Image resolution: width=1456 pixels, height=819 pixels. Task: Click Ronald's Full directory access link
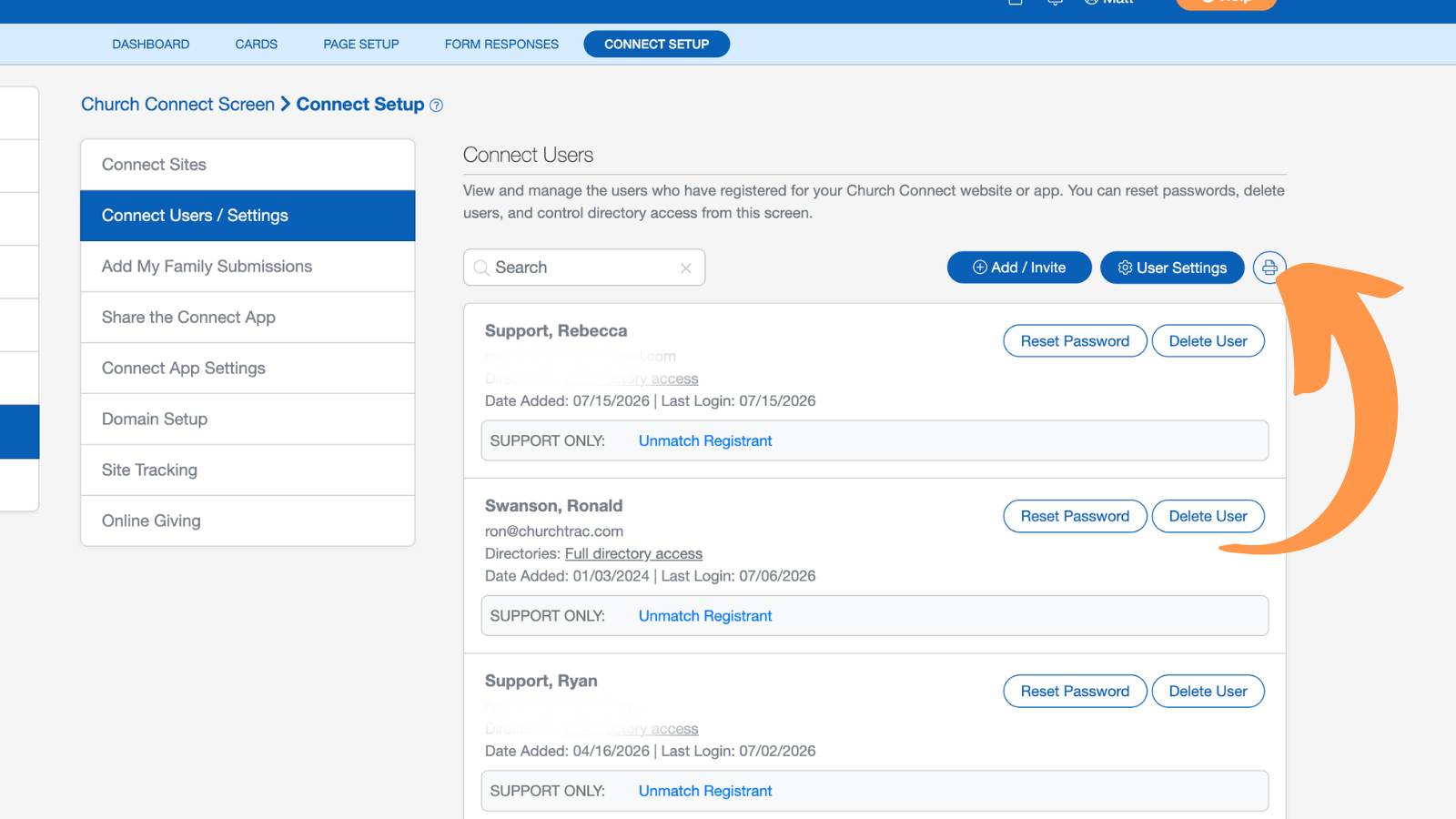coord(633,553)
